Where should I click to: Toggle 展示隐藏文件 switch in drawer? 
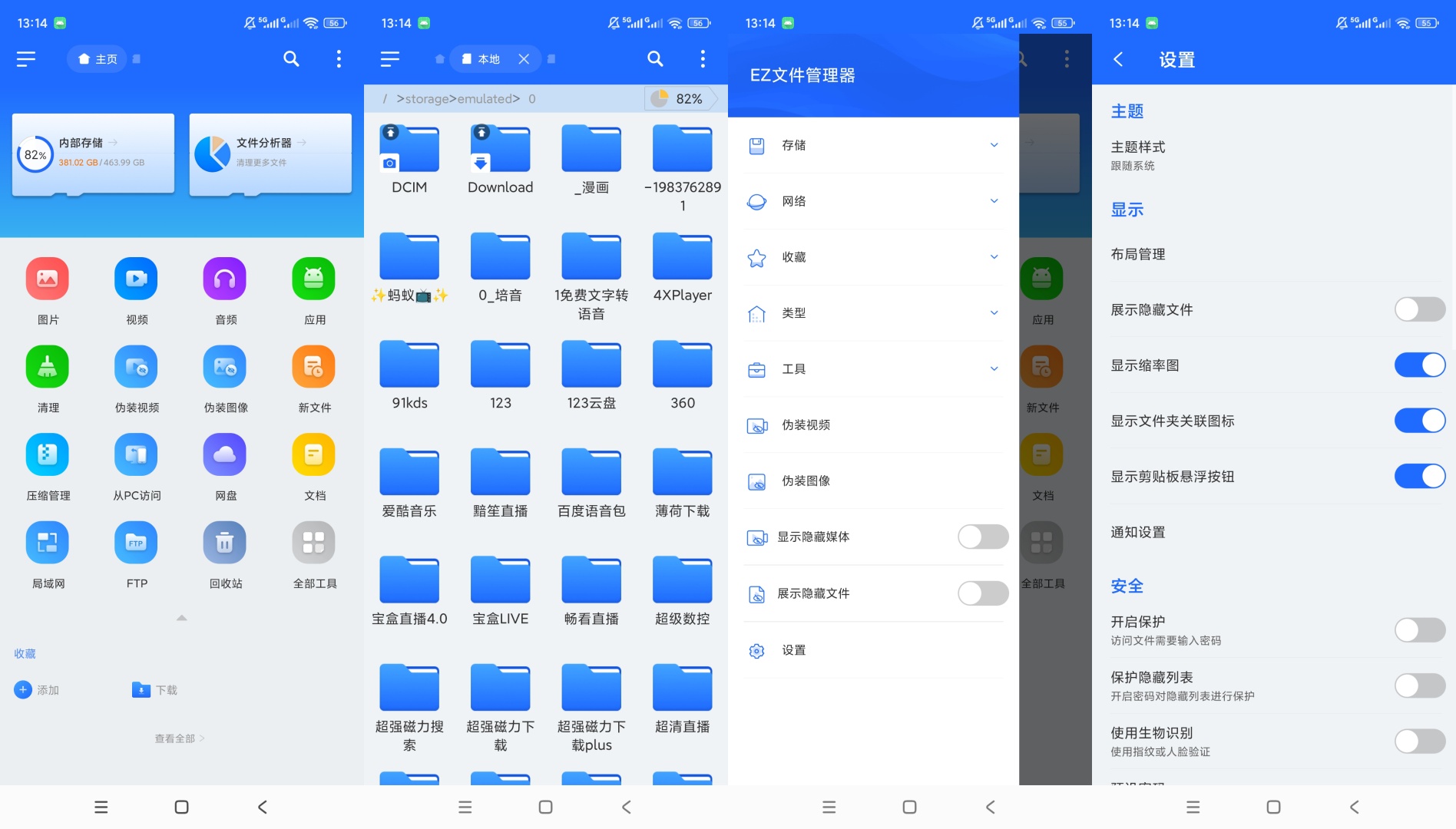click(x=983, y=593)
